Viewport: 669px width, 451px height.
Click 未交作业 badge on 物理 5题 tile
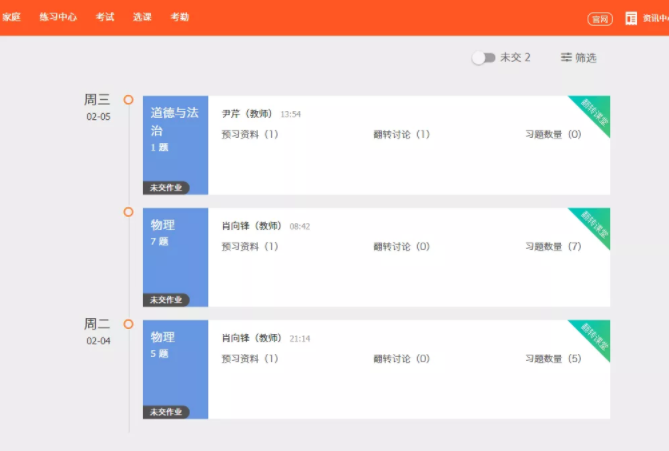[x=166, y=411]
